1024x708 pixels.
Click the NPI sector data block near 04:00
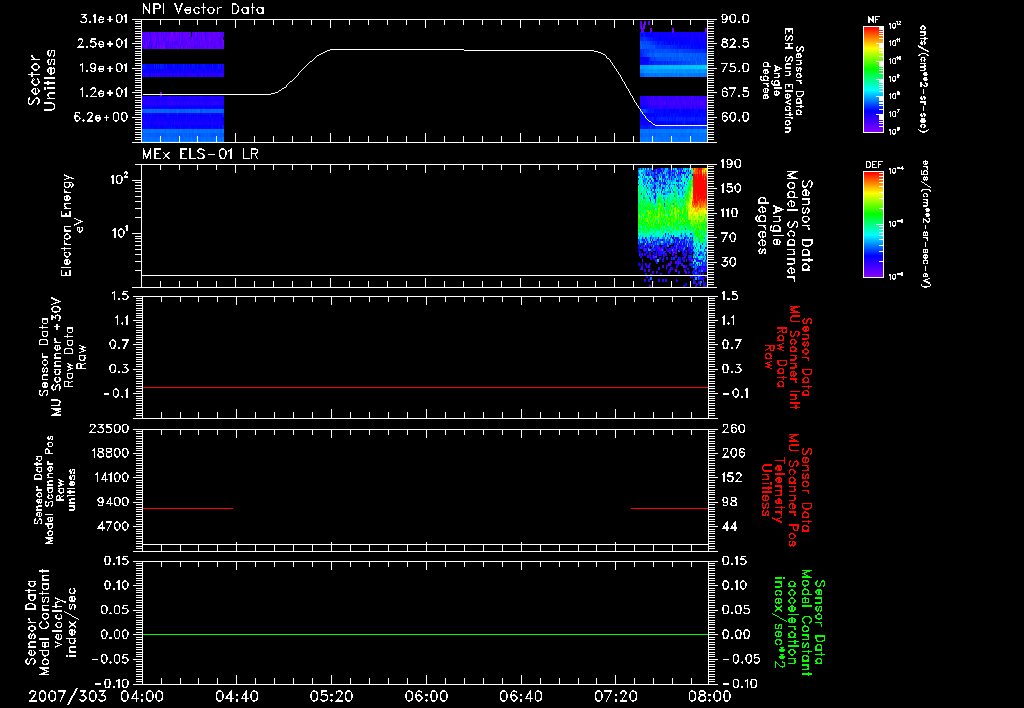(x=183, y=86)
